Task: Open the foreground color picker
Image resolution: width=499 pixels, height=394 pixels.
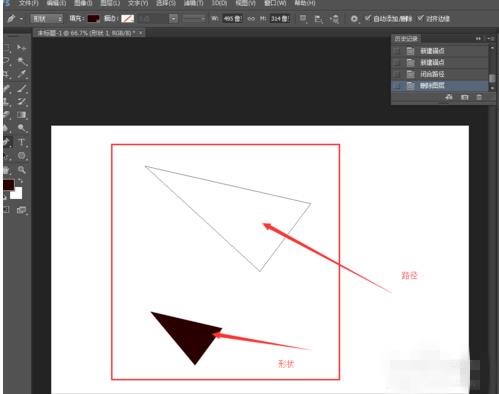Action: [8, 185]
